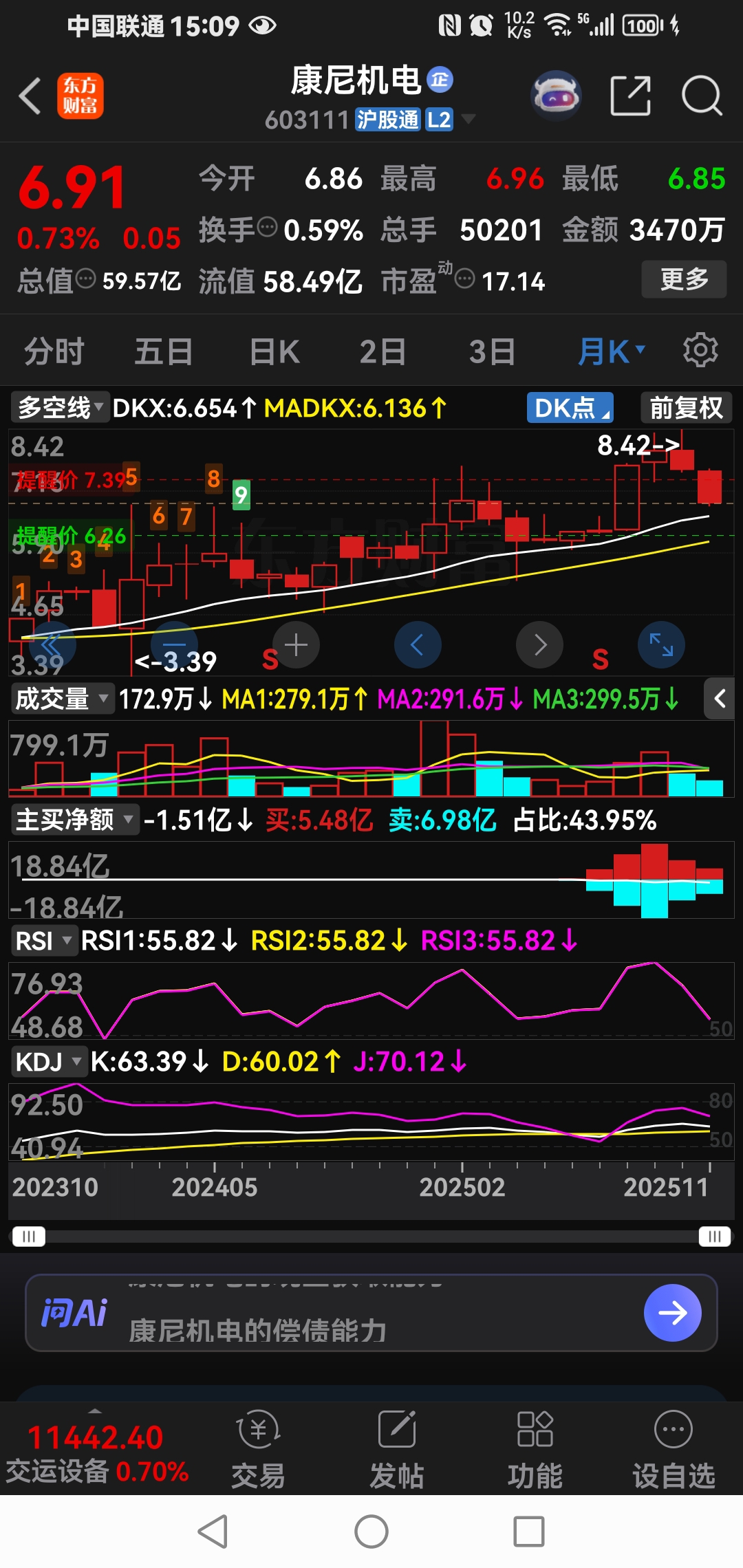743x1568 pixels.
Task: Zoom in chart with plus button
Action: point(296,645)
